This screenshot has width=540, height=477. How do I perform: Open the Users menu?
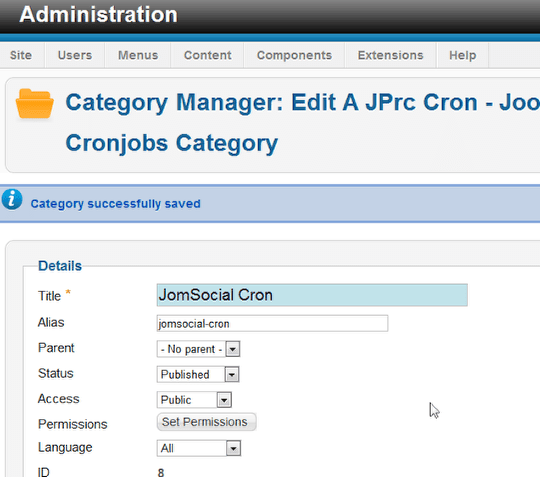coord(75,55)
